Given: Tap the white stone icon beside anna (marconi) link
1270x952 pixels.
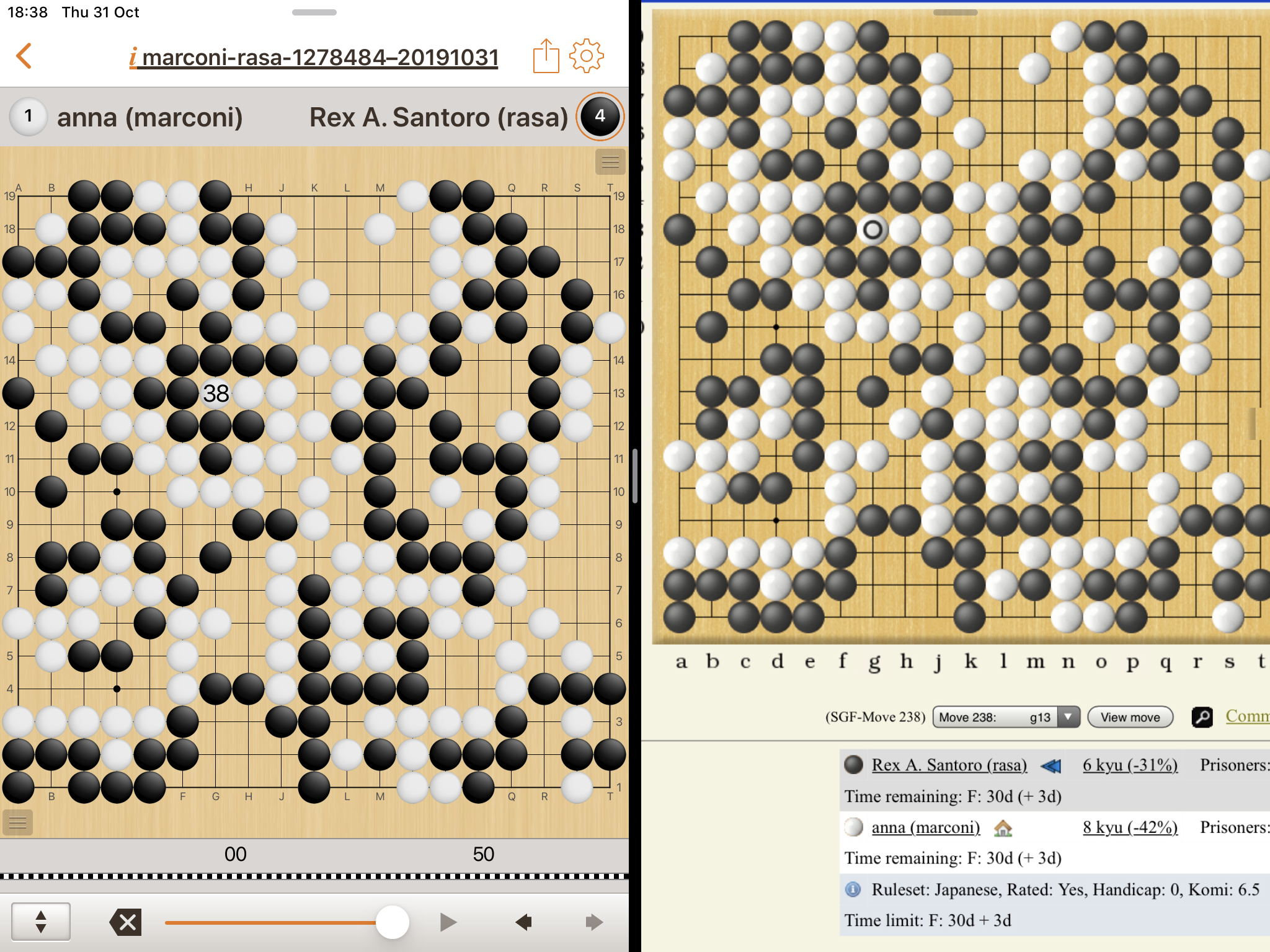Looking at the screenshot, I should point(854,827).
